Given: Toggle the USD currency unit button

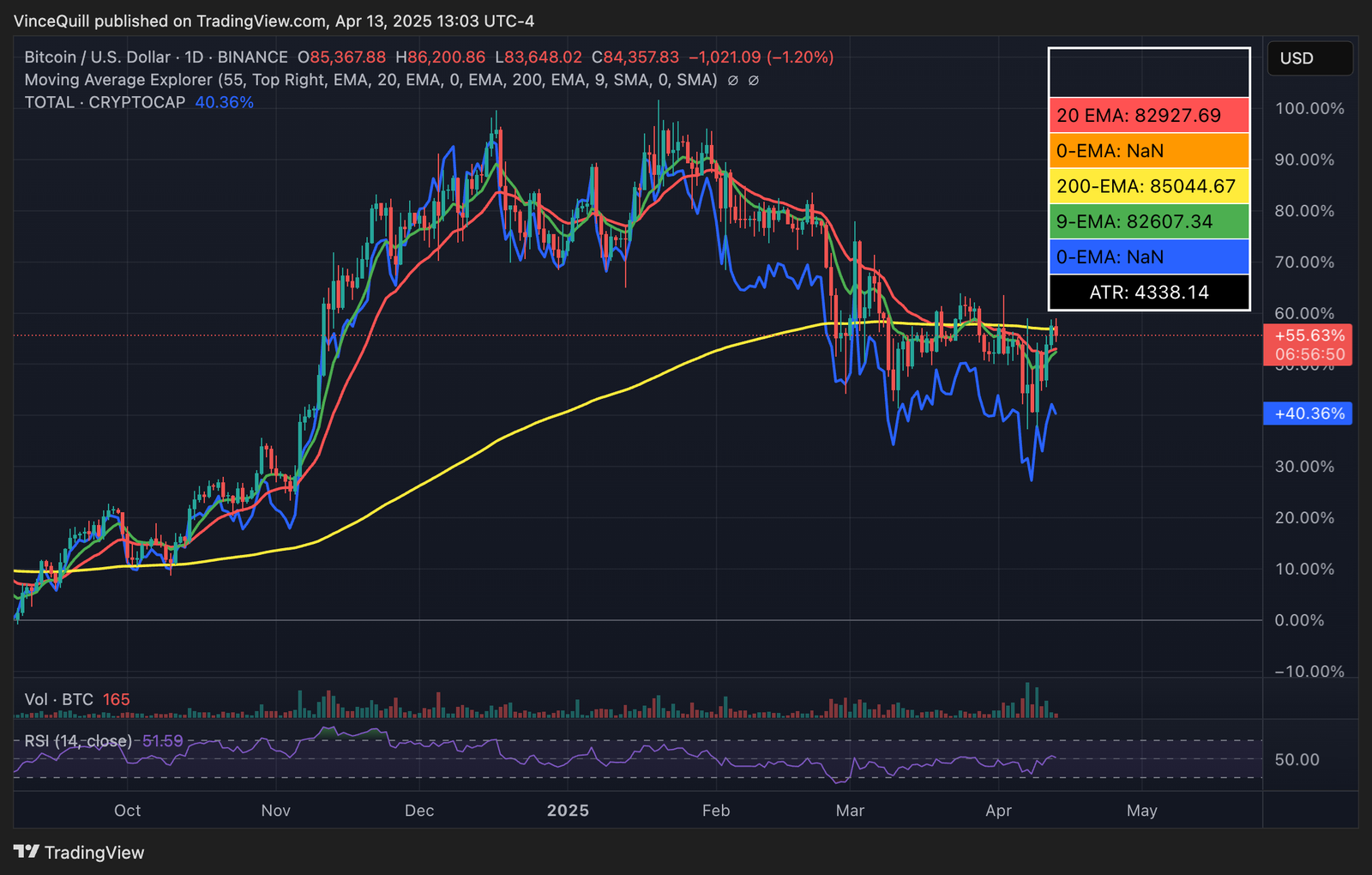Looking at the screenshot, I should tap(1309, 58).
